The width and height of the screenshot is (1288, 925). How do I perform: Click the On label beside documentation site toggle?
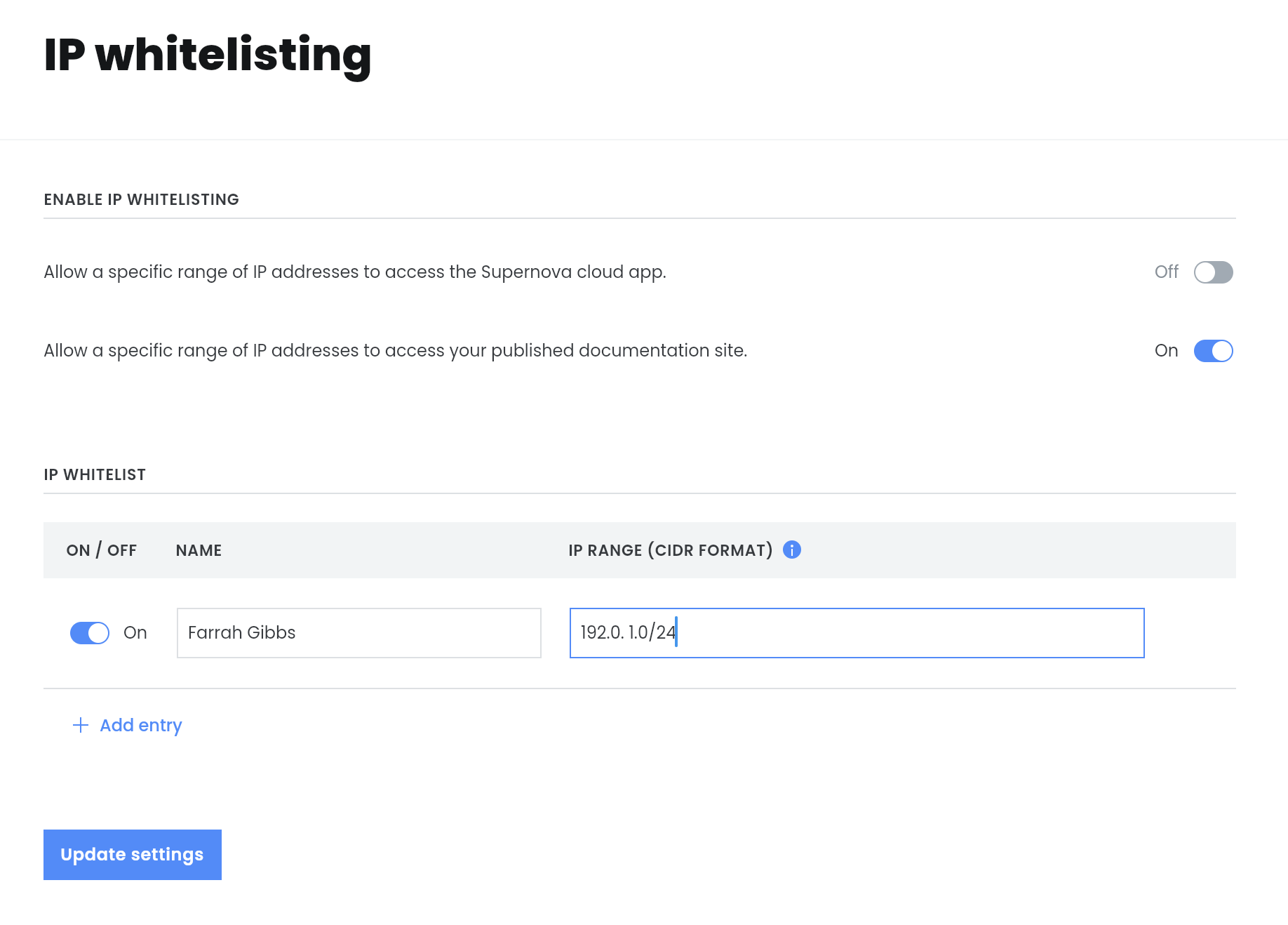coord(1167,350)
